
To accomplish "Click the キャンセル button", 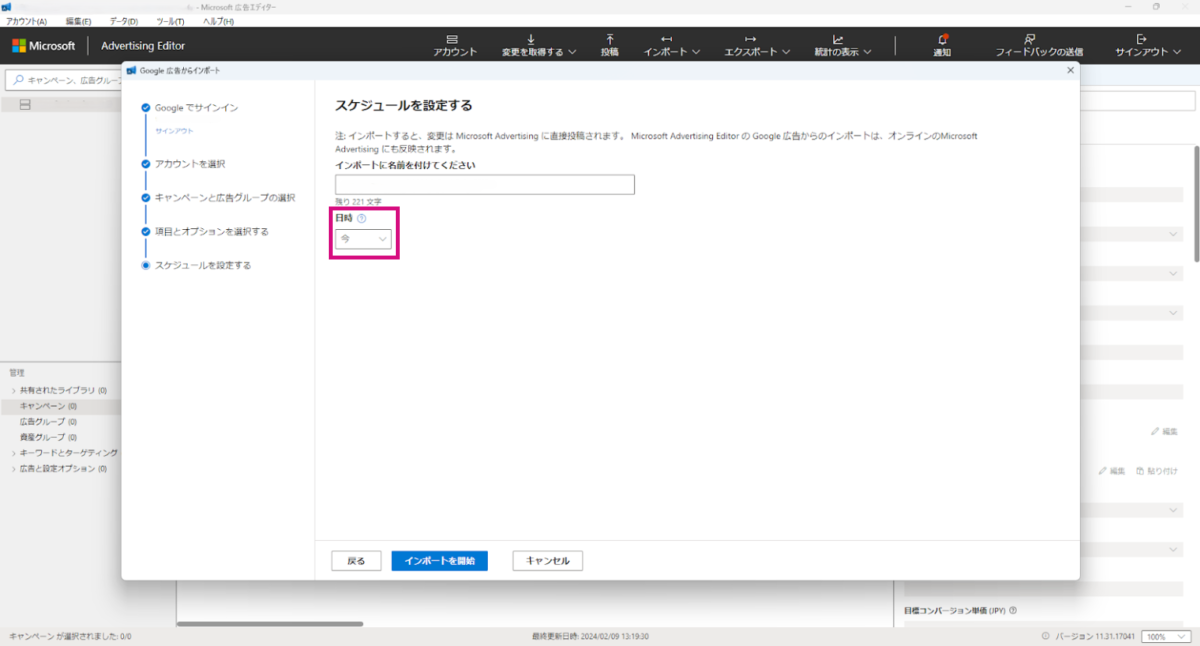I will (548, 561).
